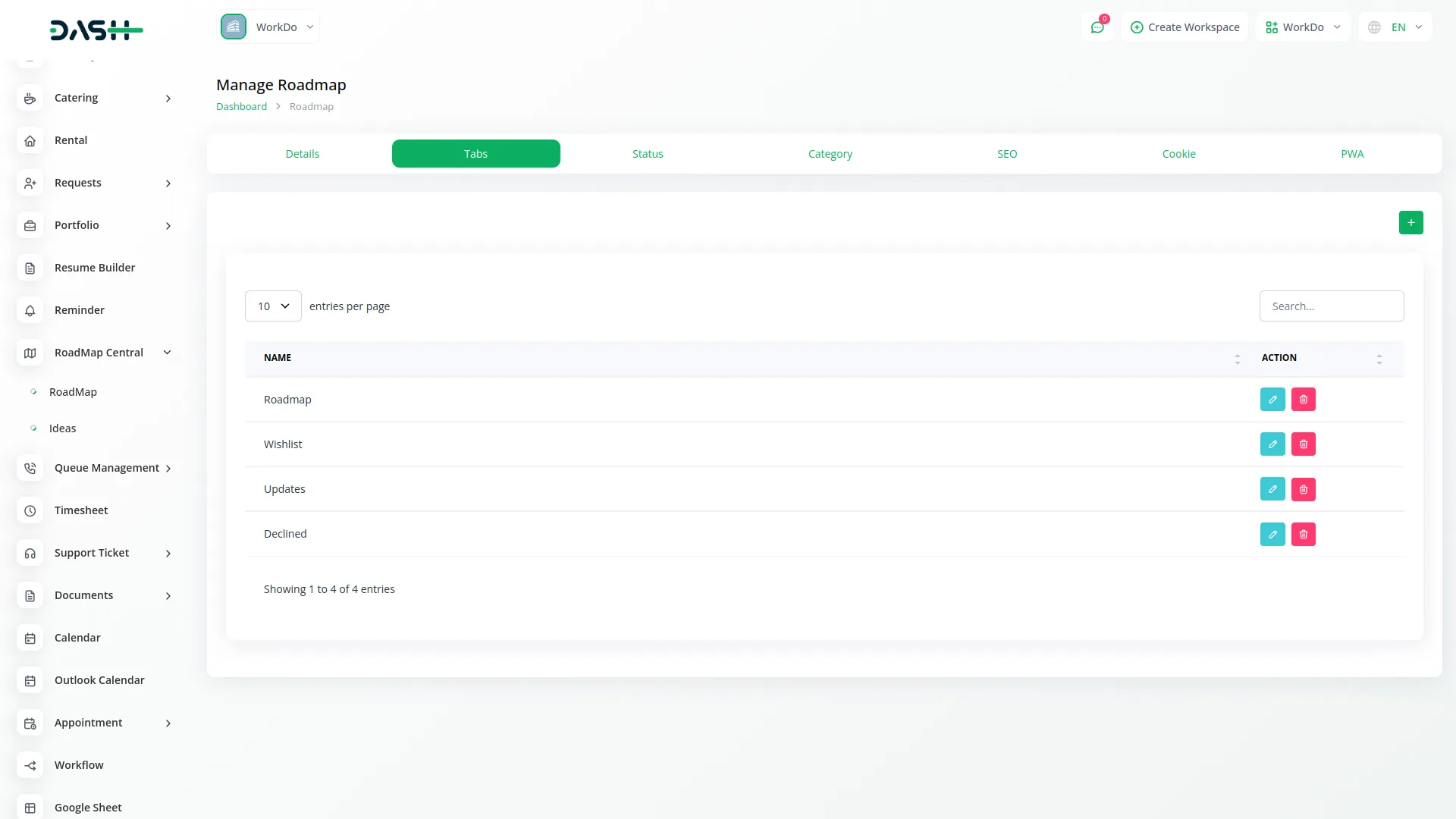Click the Catering icon in sidebar
The width and height of the screenshot is (1456, 819).
tap(30, 98)
